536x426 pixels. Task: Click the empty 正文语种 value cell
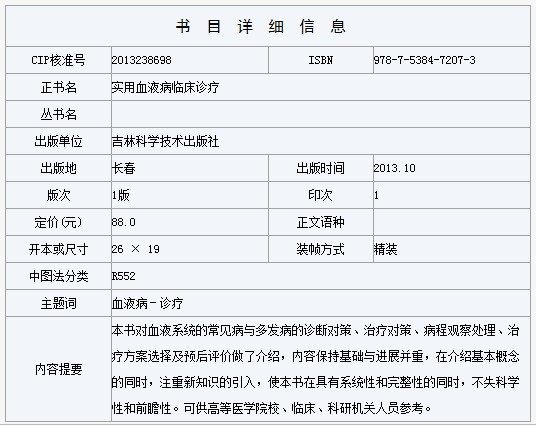tap(452, 222)
